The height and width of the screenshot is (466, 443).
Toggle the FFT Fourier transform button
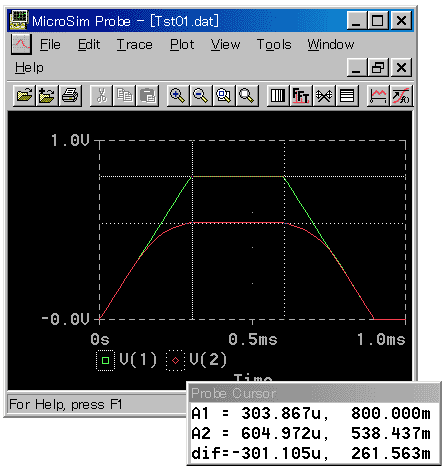[x=301, y=96]
